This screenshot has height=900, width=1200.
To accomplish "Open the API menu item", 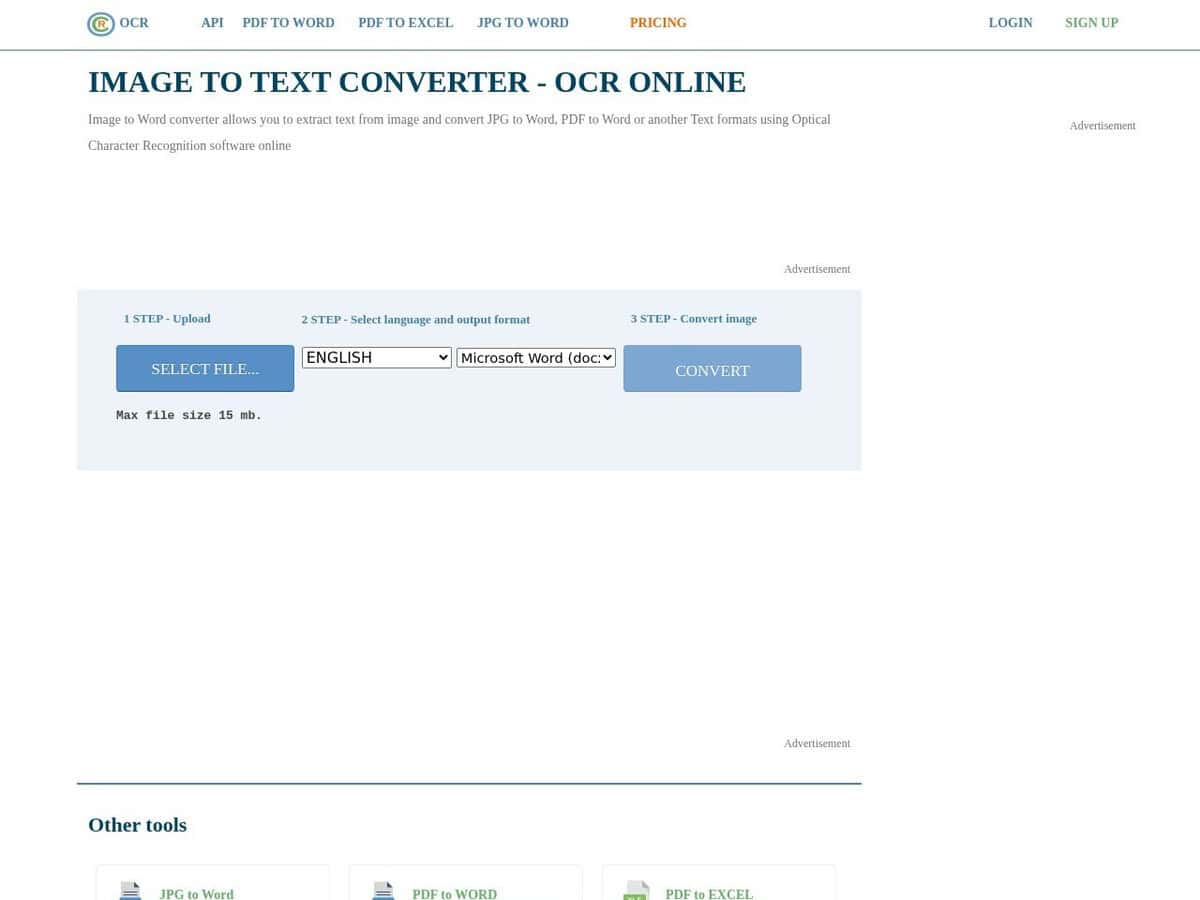I will click(x=212, y=22).
